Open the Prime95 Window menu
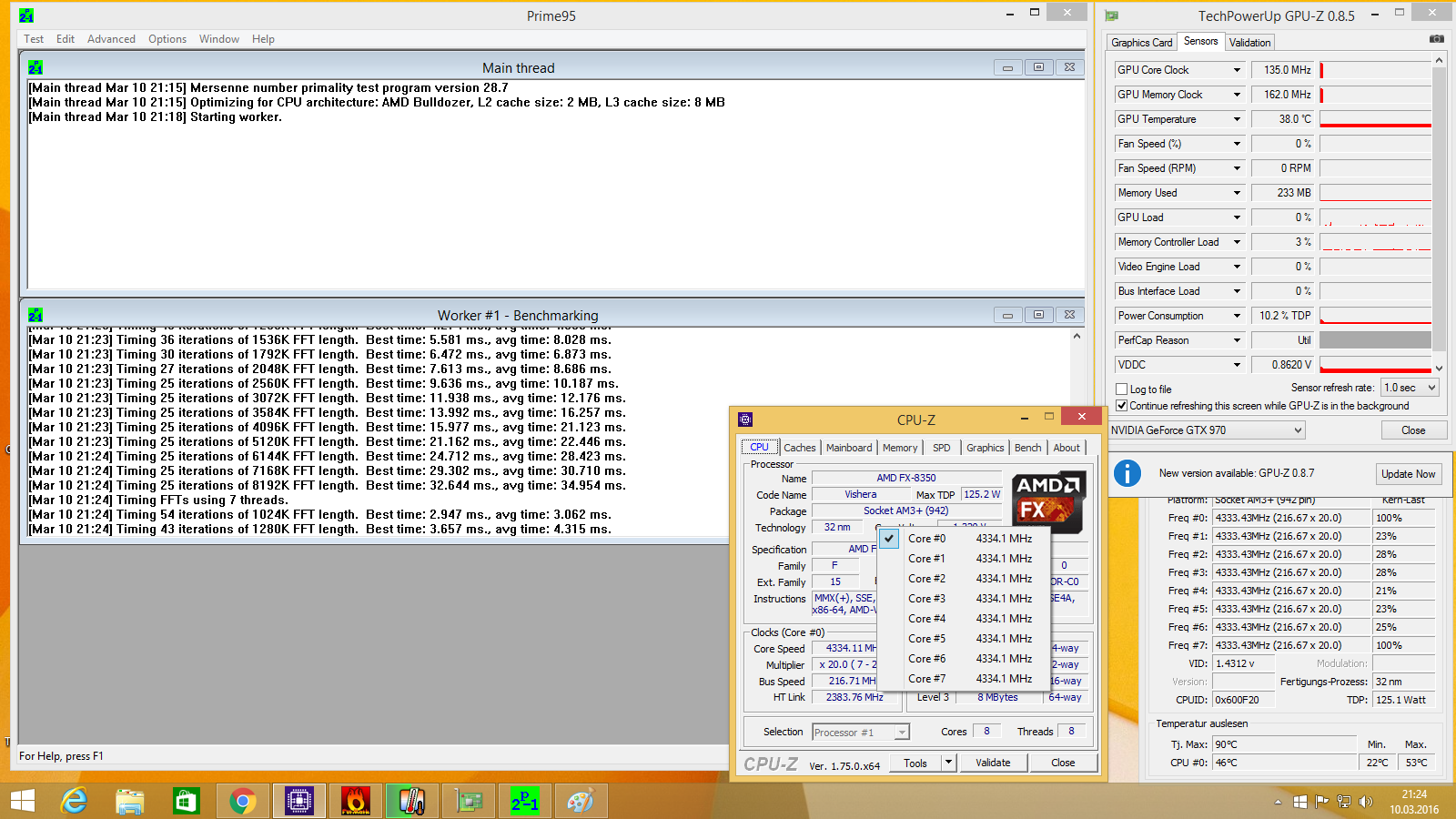The image size is (1456, 819). [x=218, y=39]
